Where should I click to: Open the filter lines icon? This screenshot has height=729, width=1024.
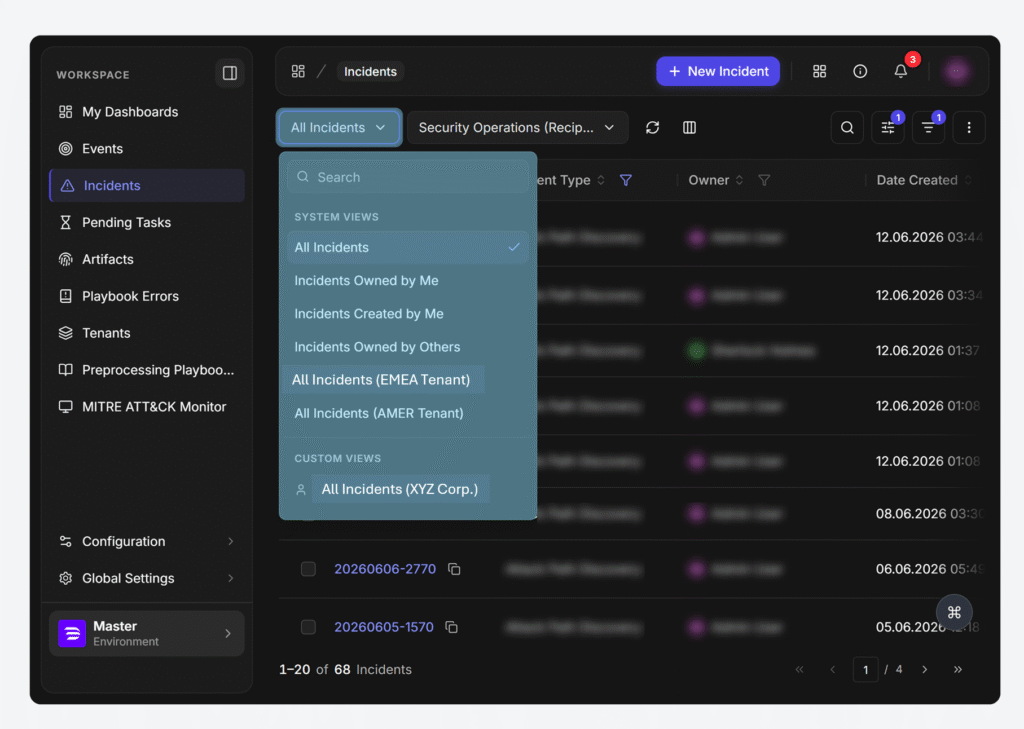pos(928,127)
